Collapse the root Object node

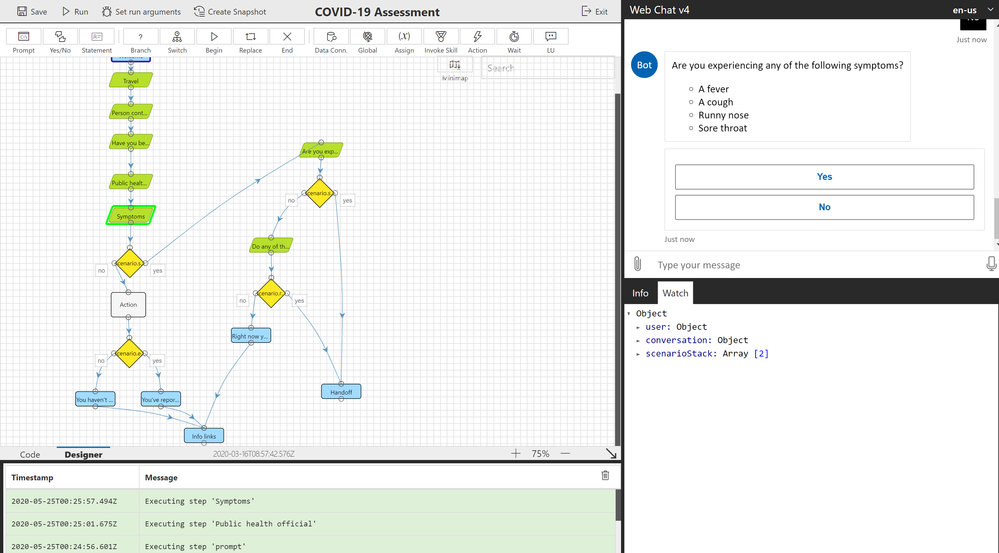click(629, 313)
